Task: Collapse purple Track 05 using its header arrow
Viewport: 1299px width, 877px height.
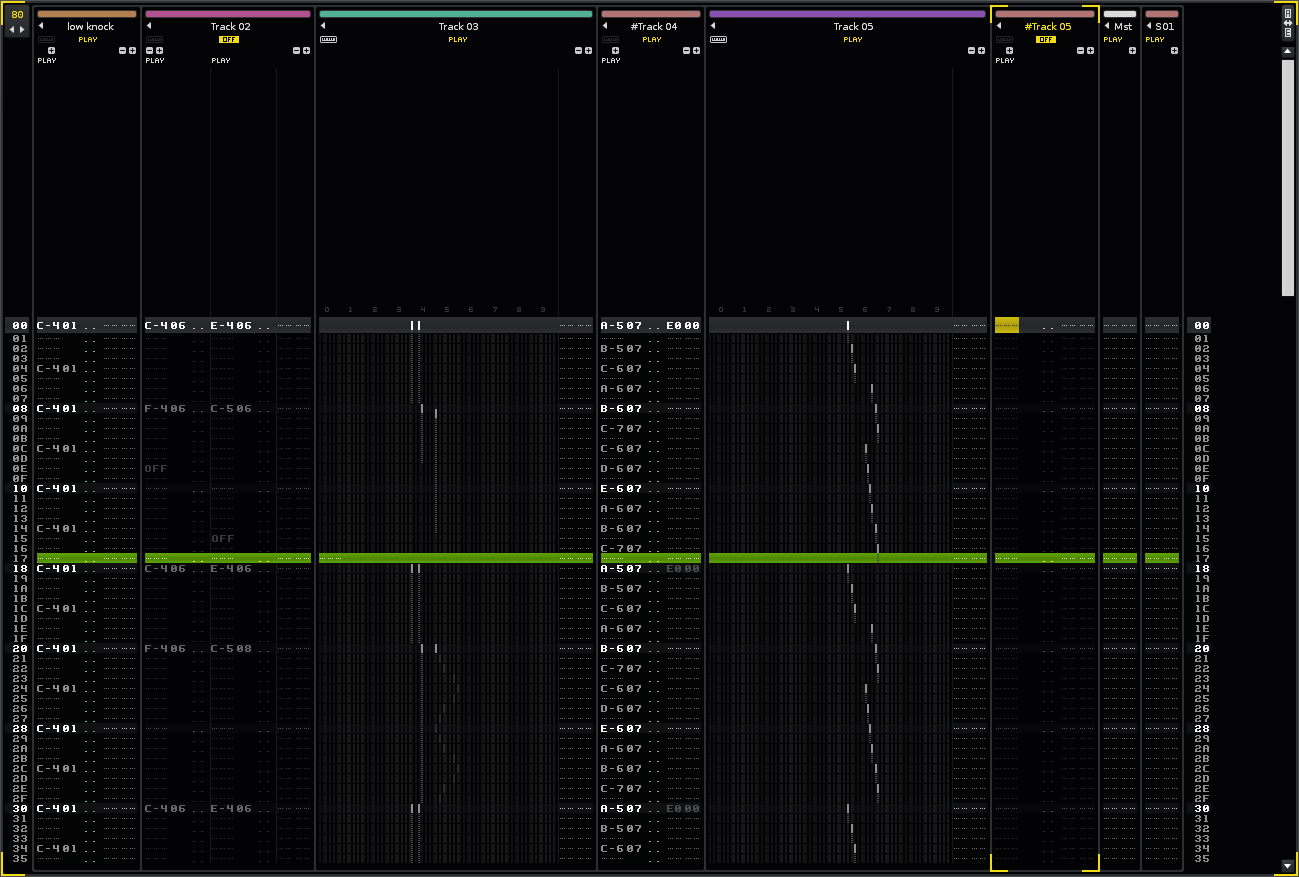Action: click(713, 26)
